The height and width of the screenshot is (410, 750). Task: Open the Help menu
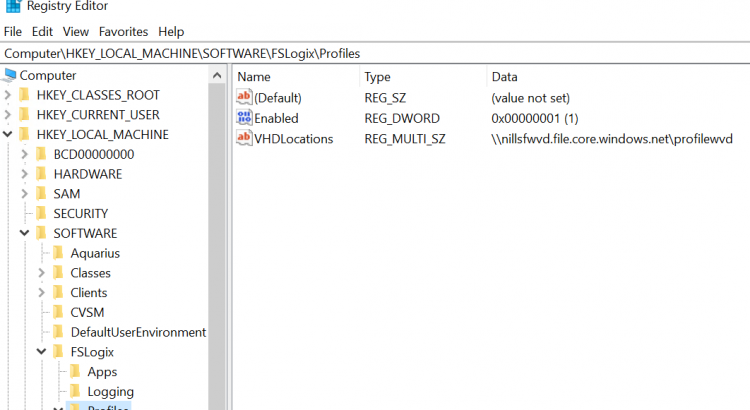[x=171, y=32]
